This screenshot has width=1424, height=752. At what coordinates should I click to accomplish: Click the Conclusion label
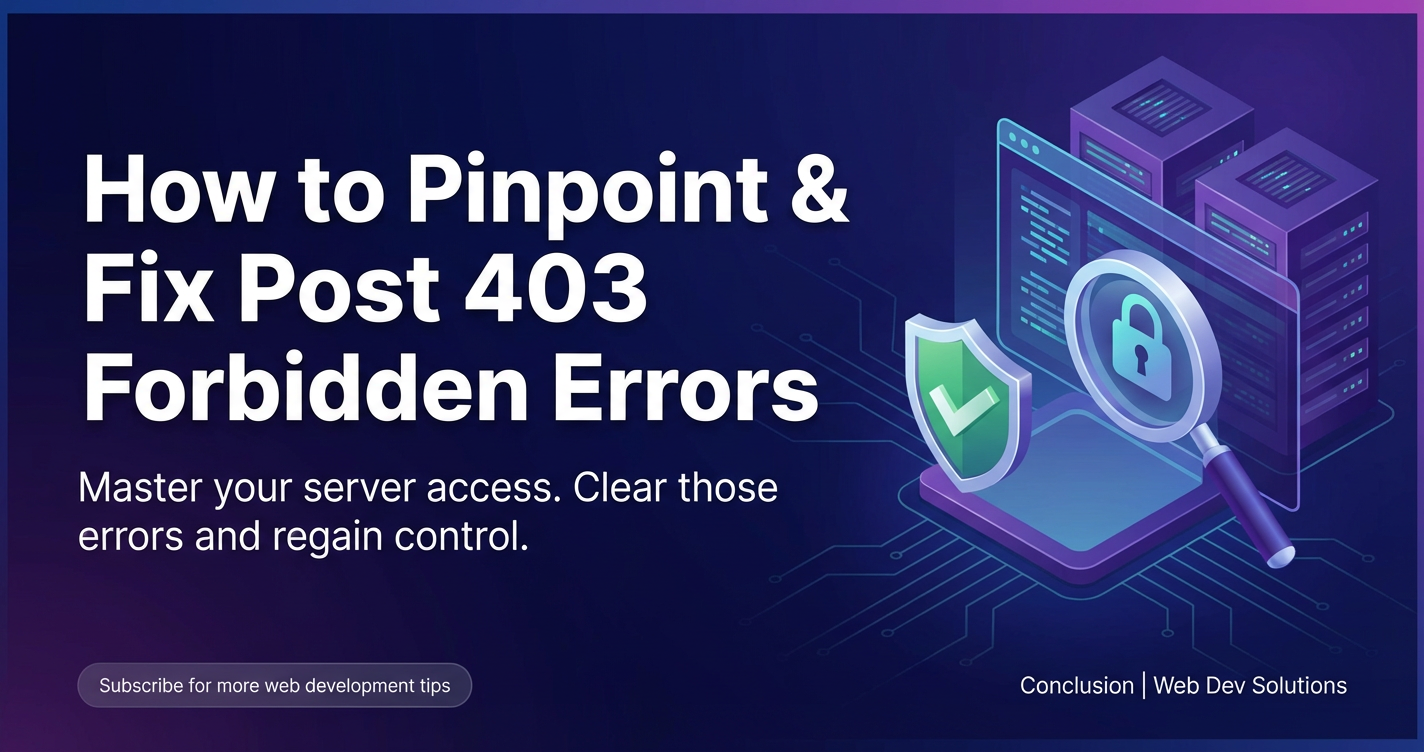1076,686
